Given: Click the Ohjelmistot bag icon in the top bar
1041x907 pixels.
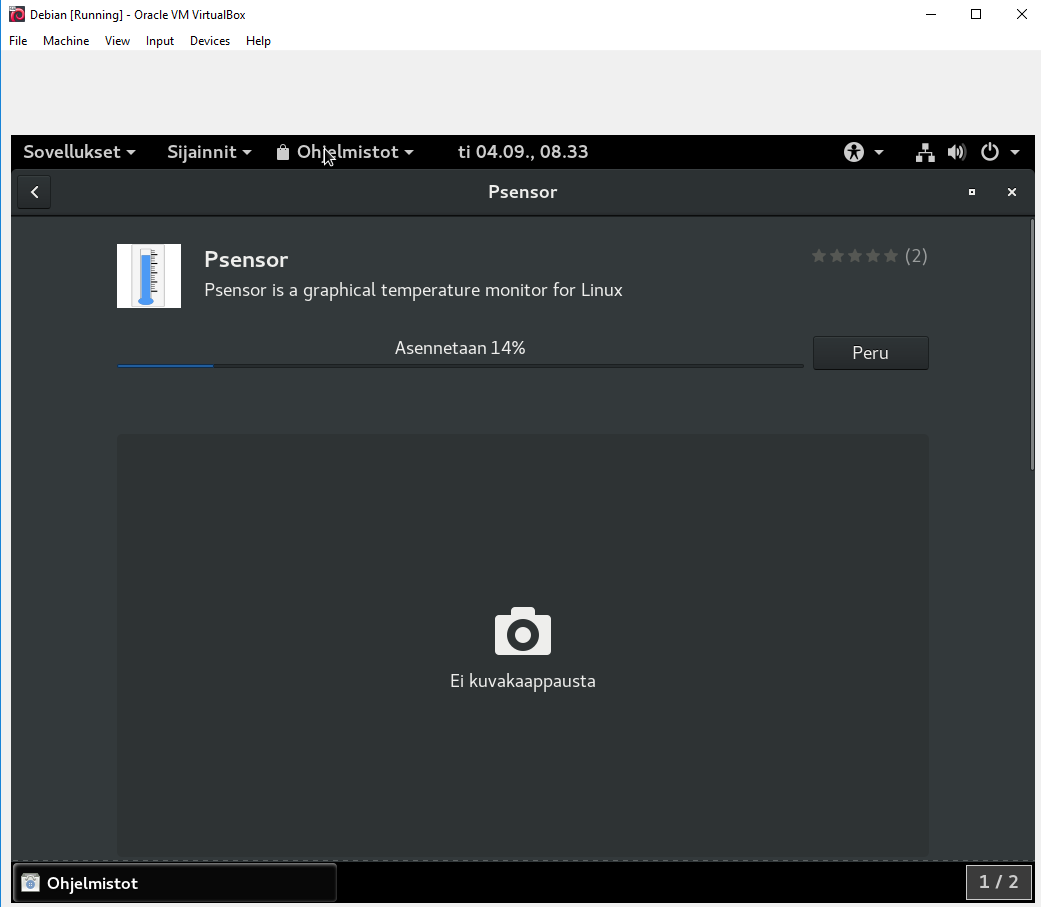Looking at the screenshot, I should tap(283, 153).
